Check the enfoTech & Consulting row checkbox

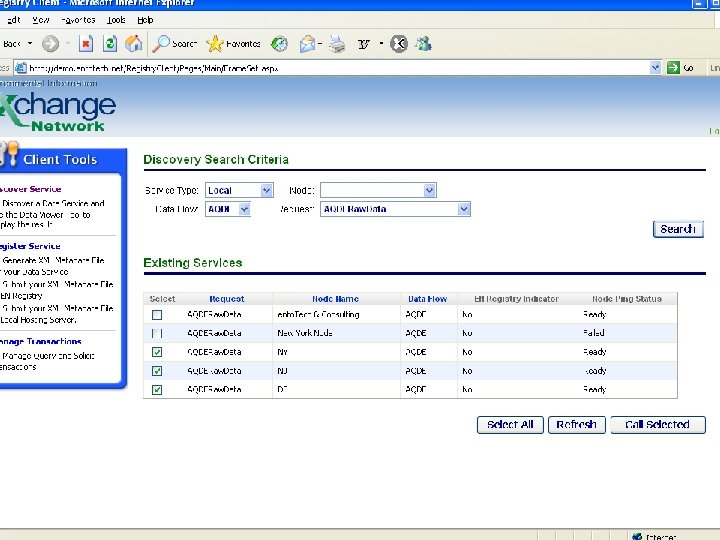tap(157, 315)
